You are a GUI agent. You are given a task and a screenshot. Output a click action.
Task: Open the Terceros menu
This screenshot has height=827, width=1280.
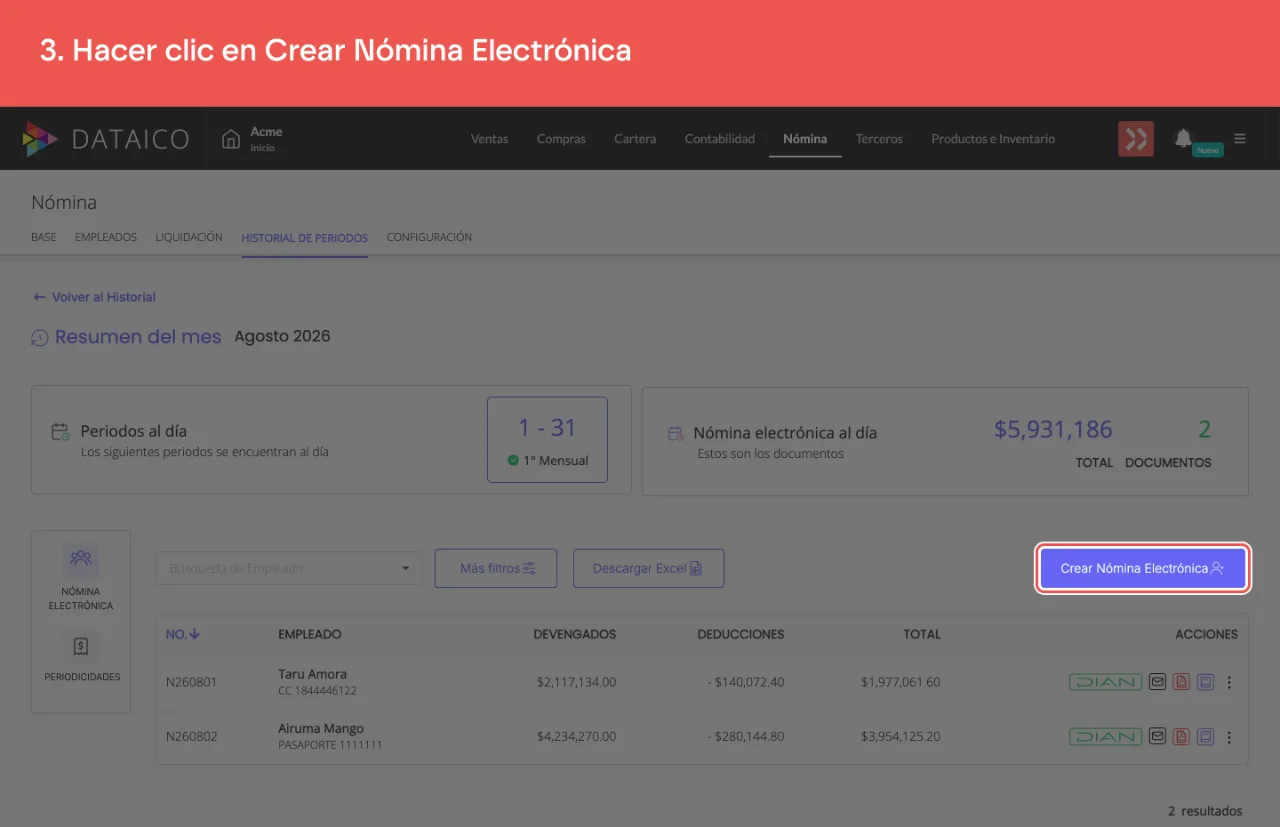click(879, 139)
